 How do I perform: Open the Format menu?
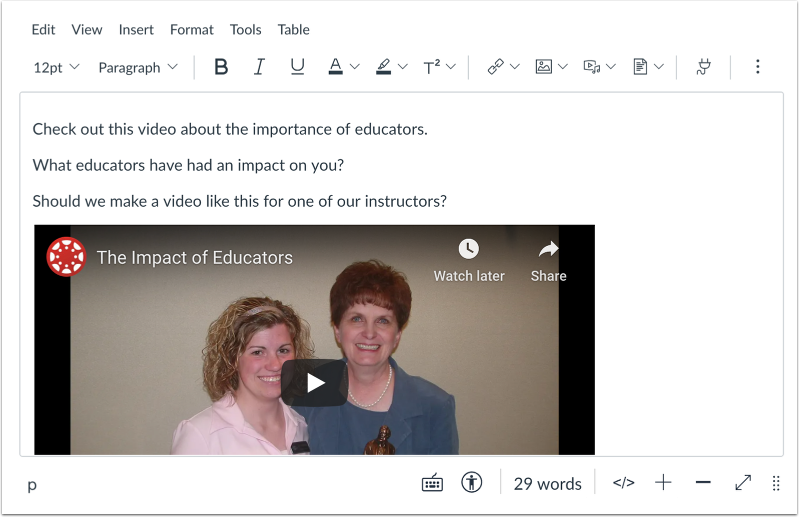(x=192, y=30)
